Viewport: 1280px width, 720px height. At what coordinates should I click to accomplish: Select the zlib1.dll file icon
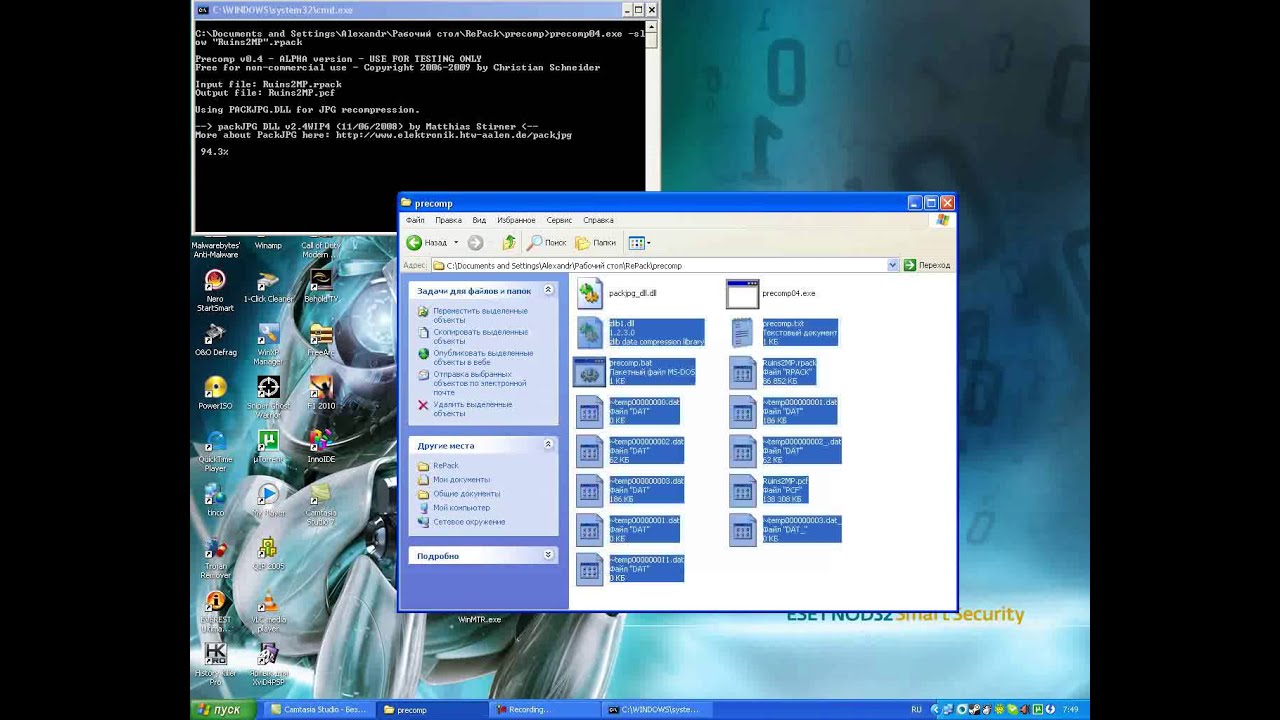point(590,332)
